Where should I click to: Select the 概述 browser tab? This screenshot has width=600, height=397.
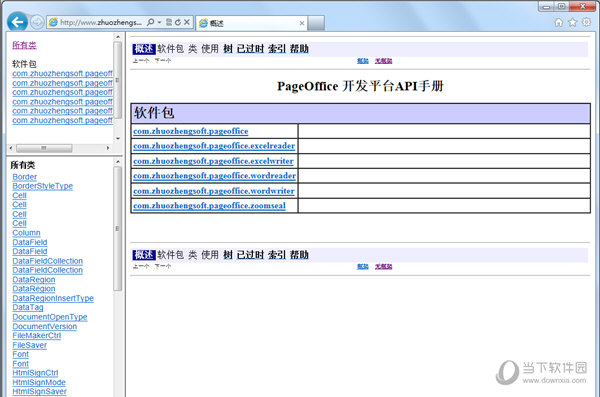251,23
